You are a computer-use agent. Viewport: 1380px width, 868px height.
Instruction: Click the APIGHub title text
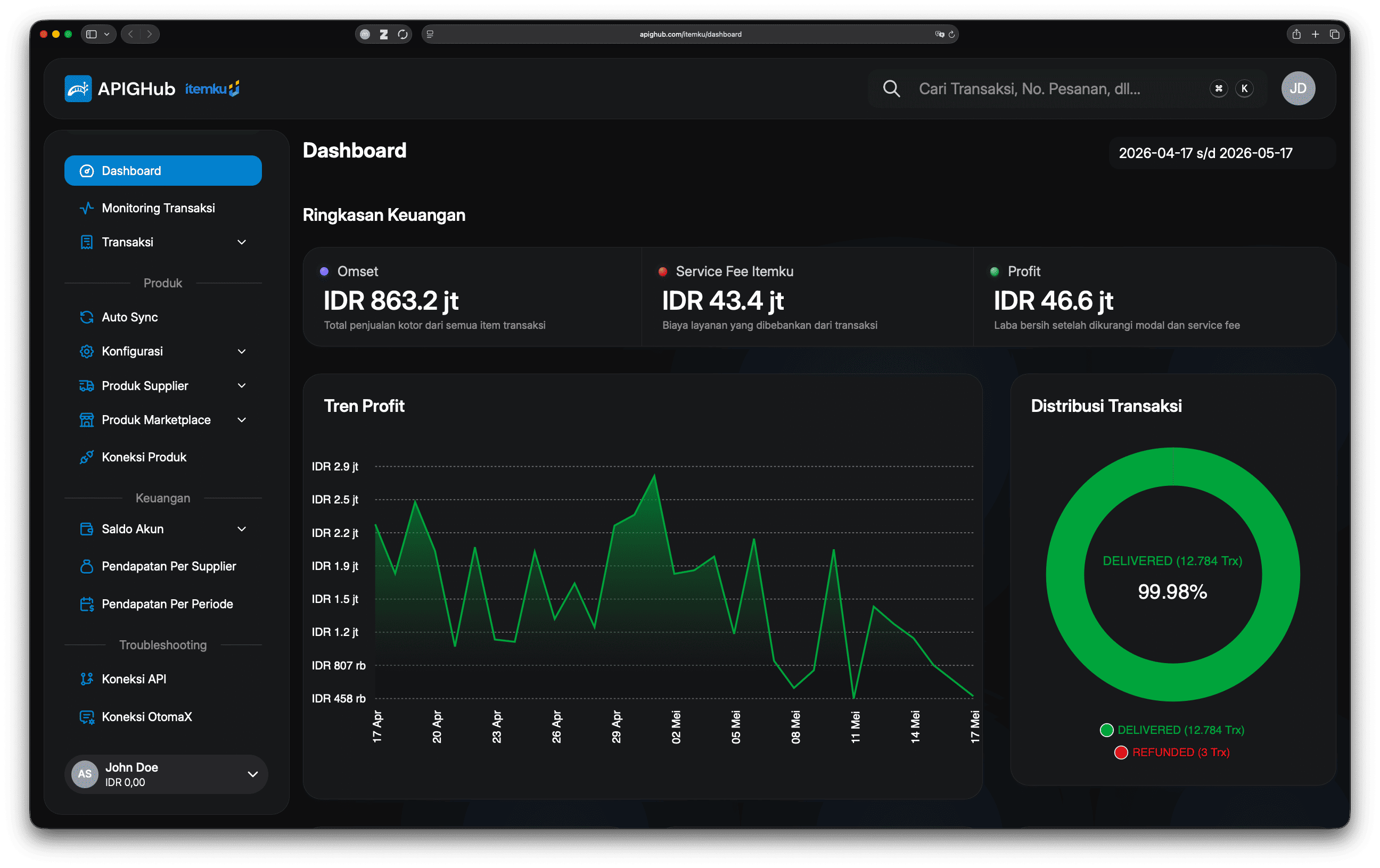coord(136,89)
